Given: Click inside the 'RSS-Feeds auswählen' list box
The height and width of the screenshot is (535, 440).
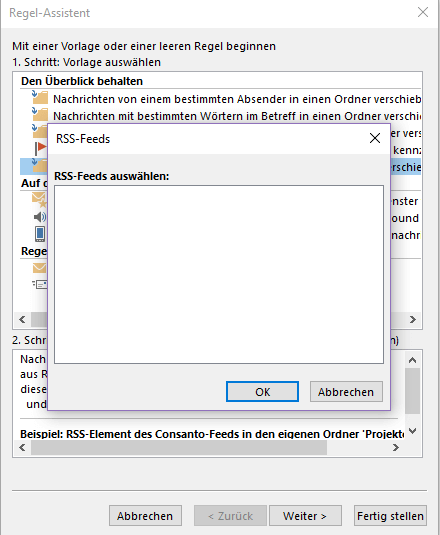Looking at the screenshot, I should (x=219, y=274).
